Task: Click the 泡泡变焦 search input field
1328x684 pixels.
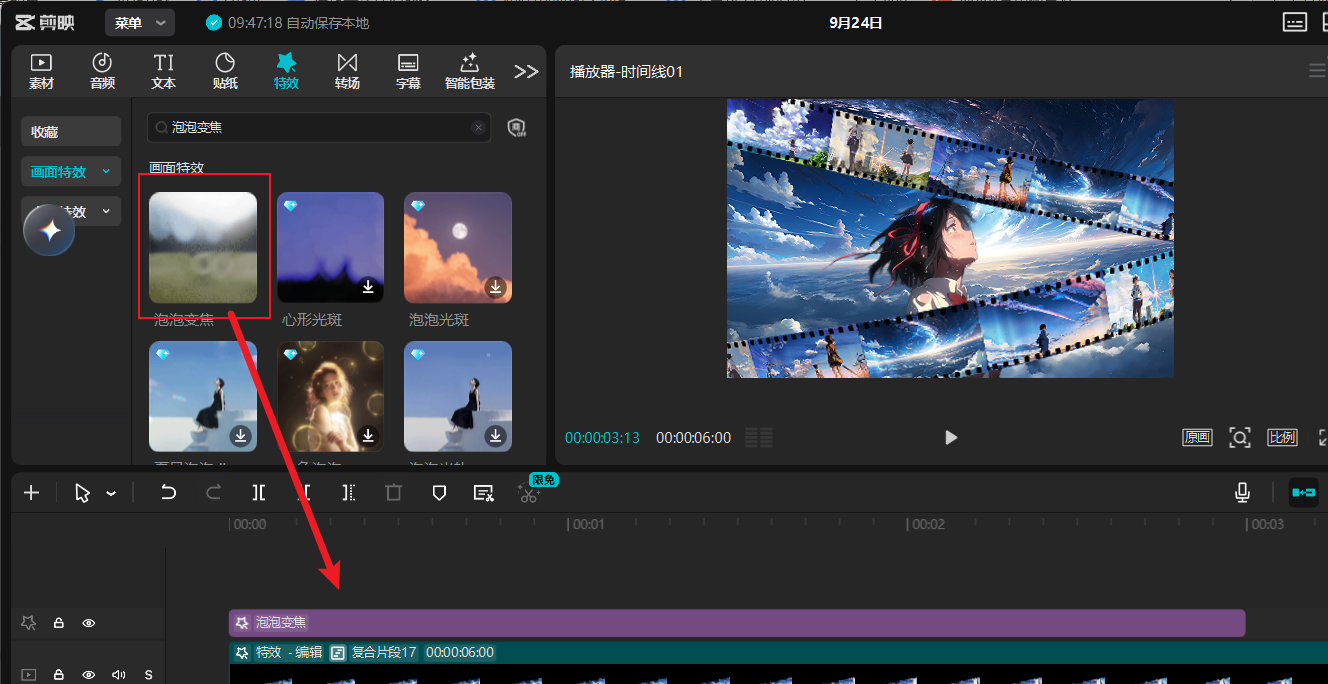Action: (x=319, y=127)
